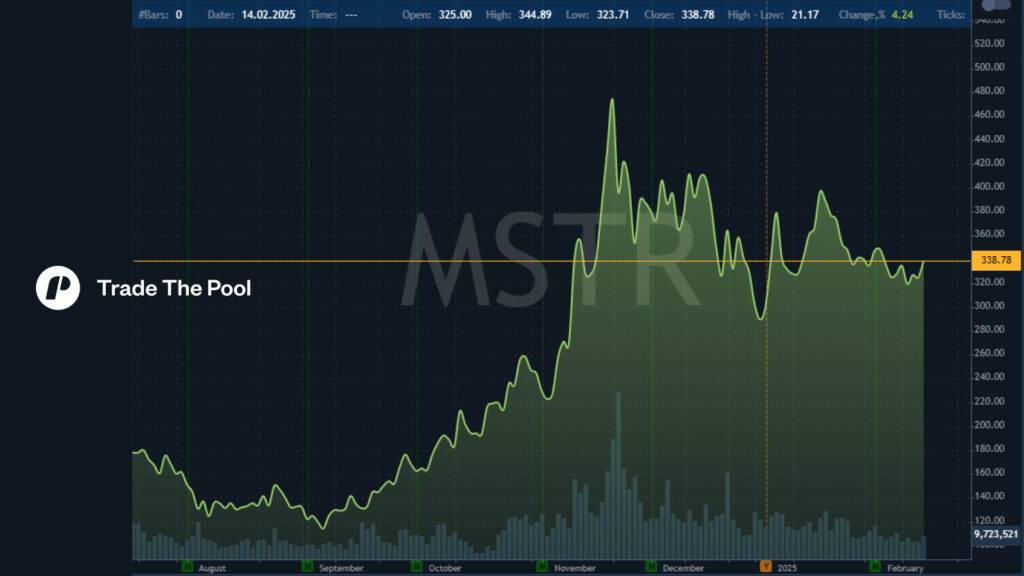Click the 9,723,521 volume label
Screen dimensions: 1024x576
(996, 535)
